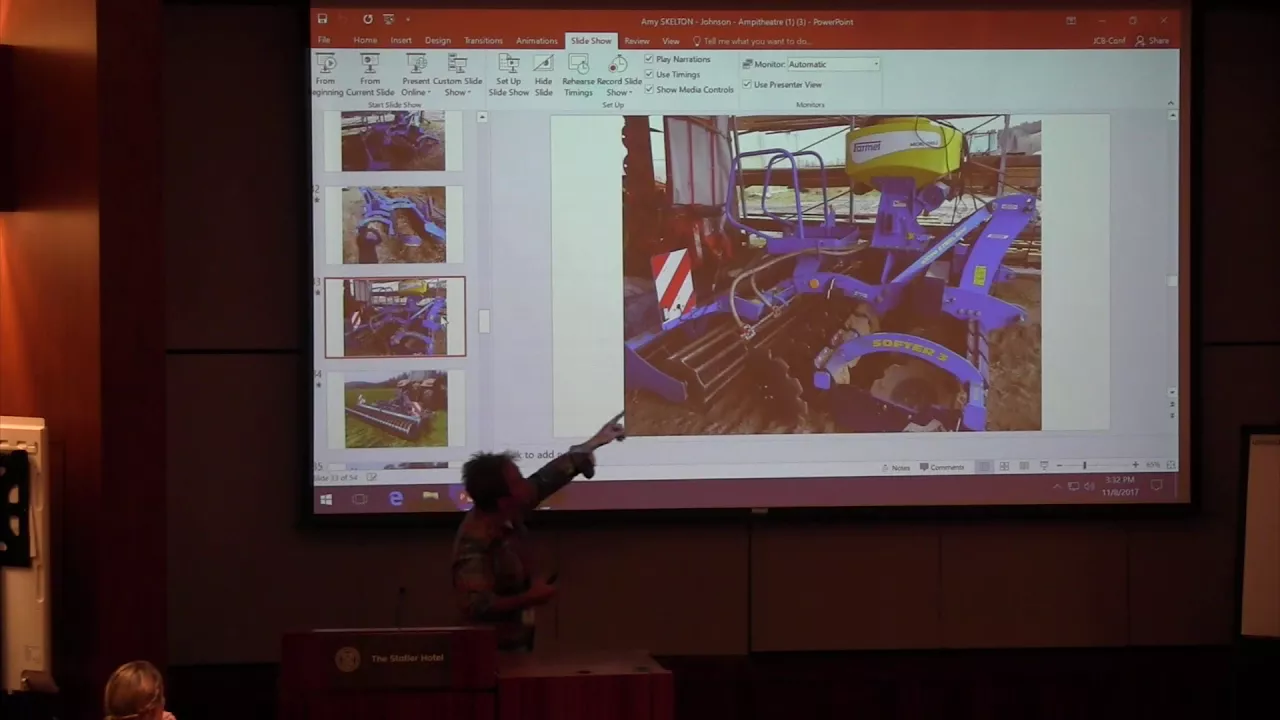Start Slide Show from status bar icon
The height and width of the screenshot is (720, 1280).
(x=1044, y=466)
